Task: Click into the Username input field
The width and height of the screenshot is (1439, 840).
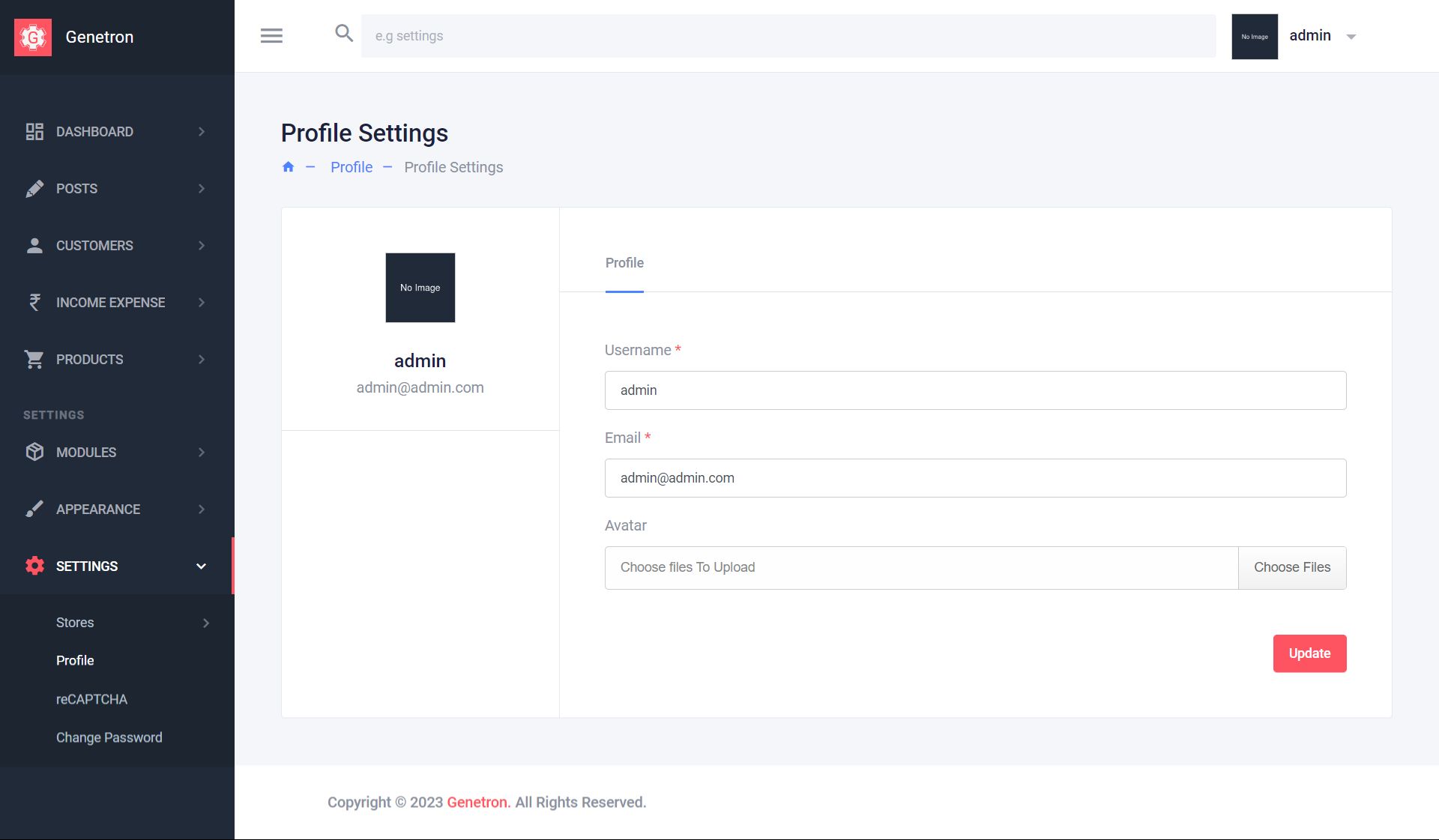Action: tap(975, 390)
